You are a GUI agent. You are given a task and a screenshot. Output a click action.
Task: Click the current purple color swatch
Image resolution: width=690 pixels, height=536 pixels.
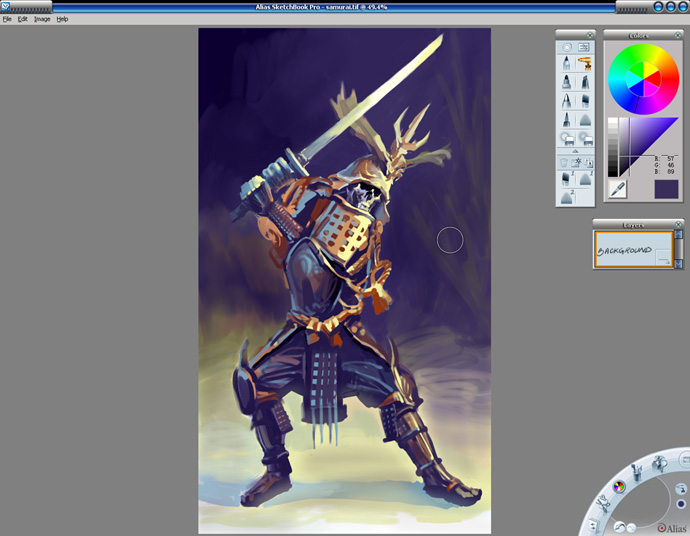point(666,189)
